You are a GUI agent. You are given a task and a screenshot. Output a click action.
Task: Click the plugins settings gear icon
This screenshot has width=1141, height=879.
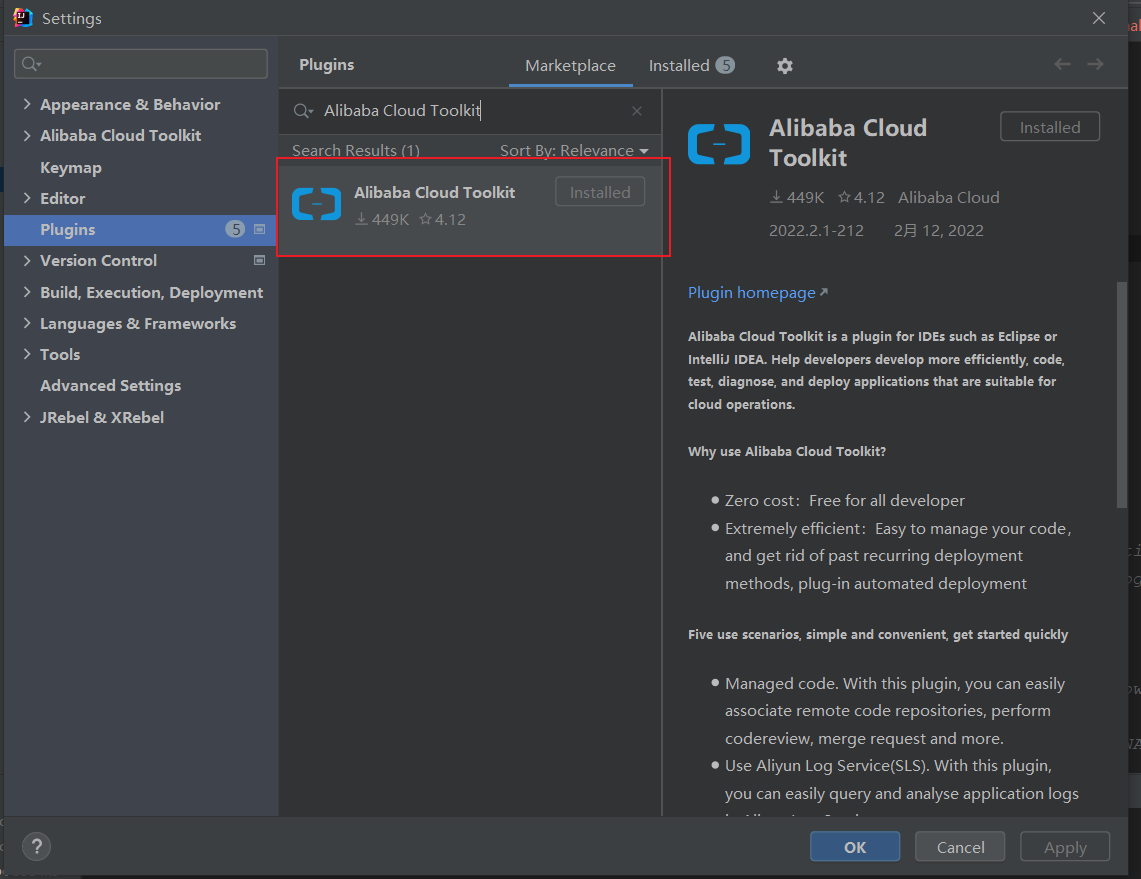coord(784,66)
